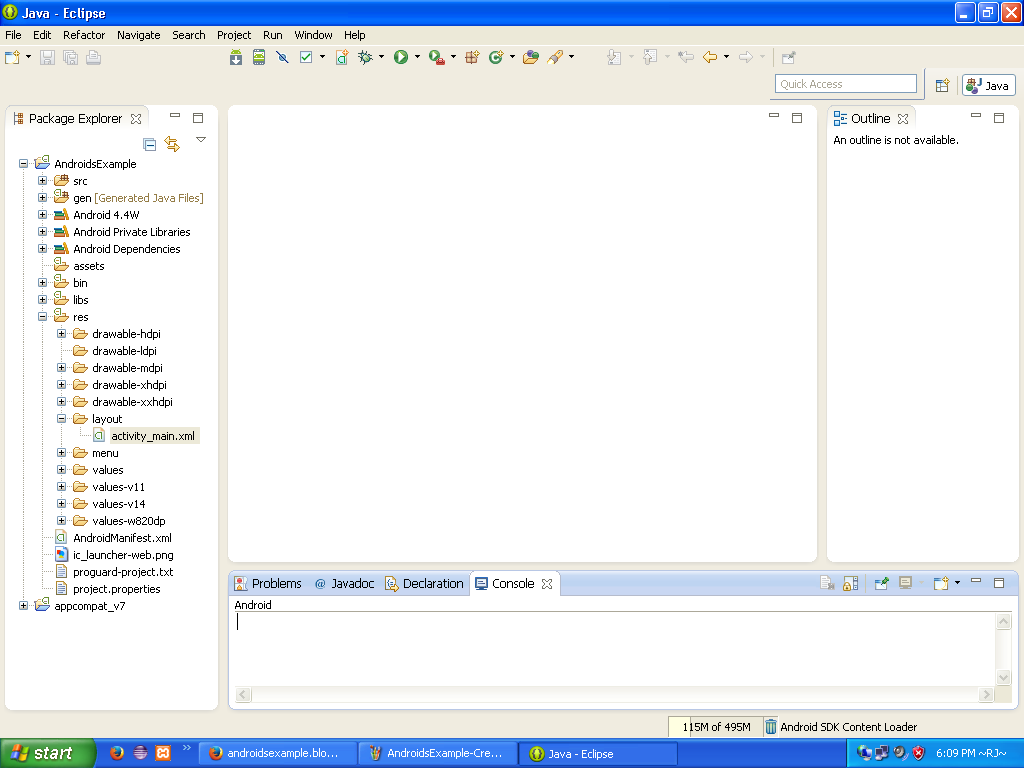Collapse the AndroidsExample project node

point(24,163)
